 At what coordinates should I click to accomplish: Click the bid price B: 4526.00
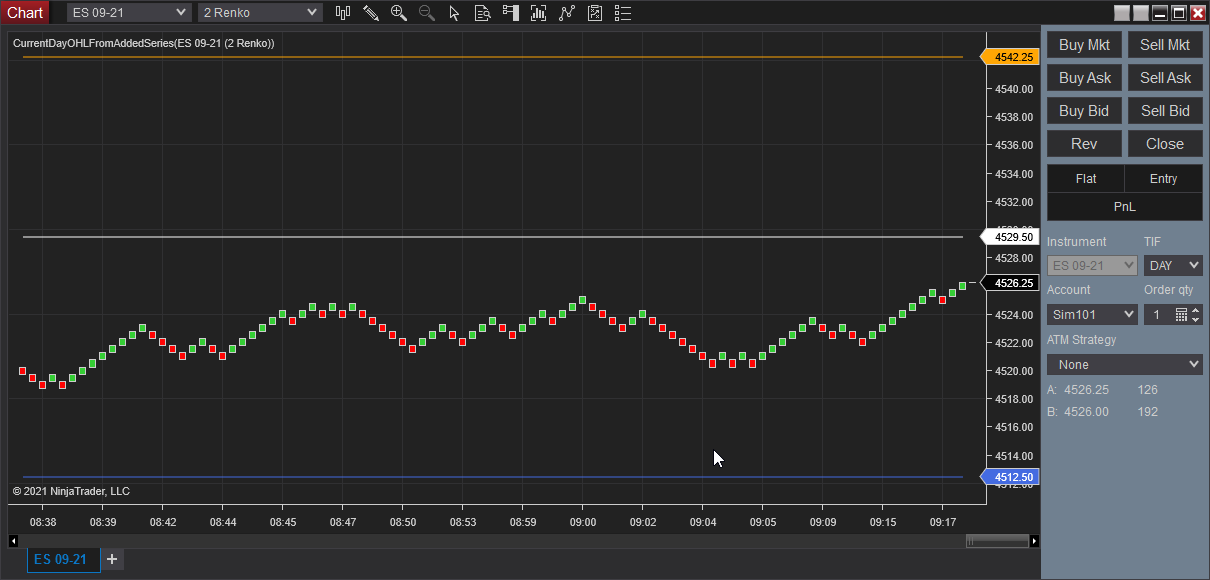tap(1076, 412)
